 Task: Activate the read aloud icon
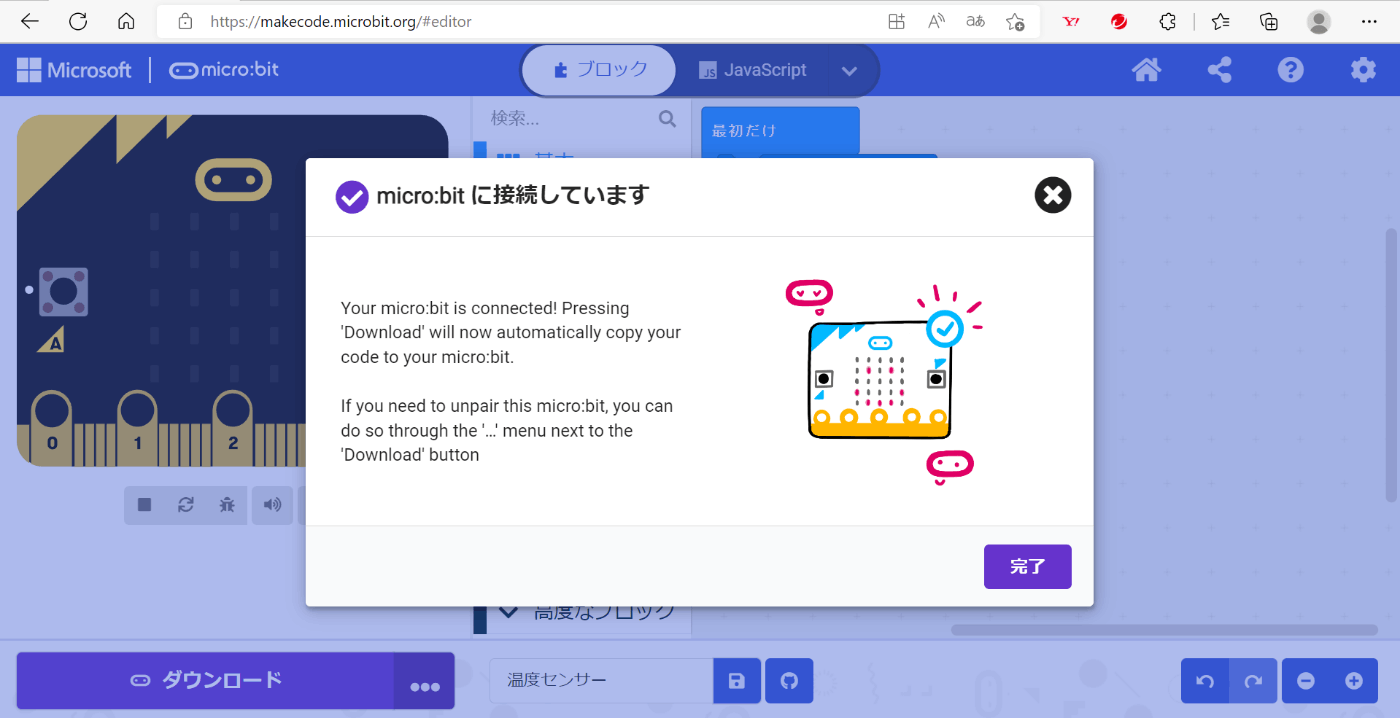936,21
